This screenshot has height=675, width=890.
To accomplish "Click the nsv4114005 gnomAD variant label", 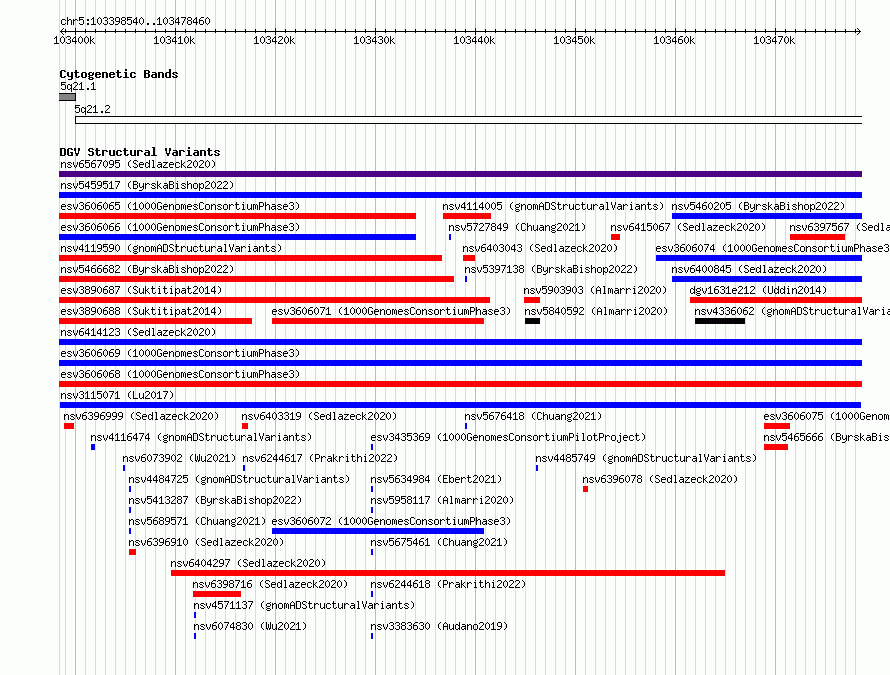I will [x=553, y=206].
